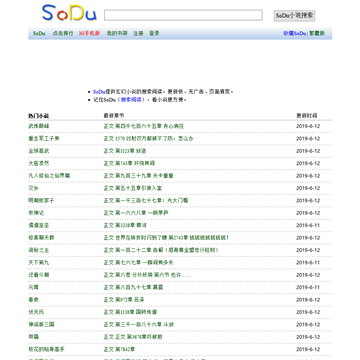The image size is (360, 360).
Task: Open 帝霸 chapter 第3678章
Action: pos(133,337)
